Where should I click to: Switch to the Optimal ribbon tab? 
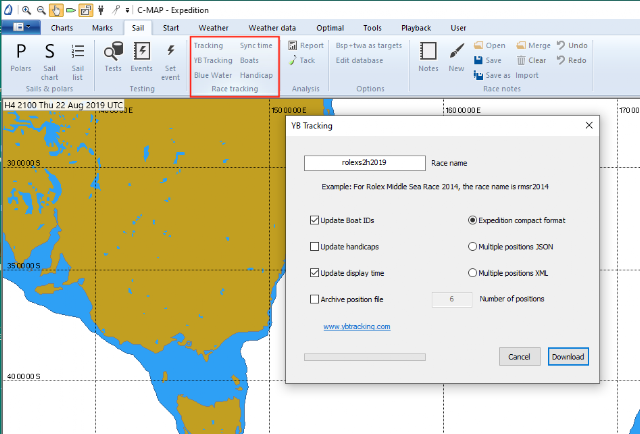point(330,28)
